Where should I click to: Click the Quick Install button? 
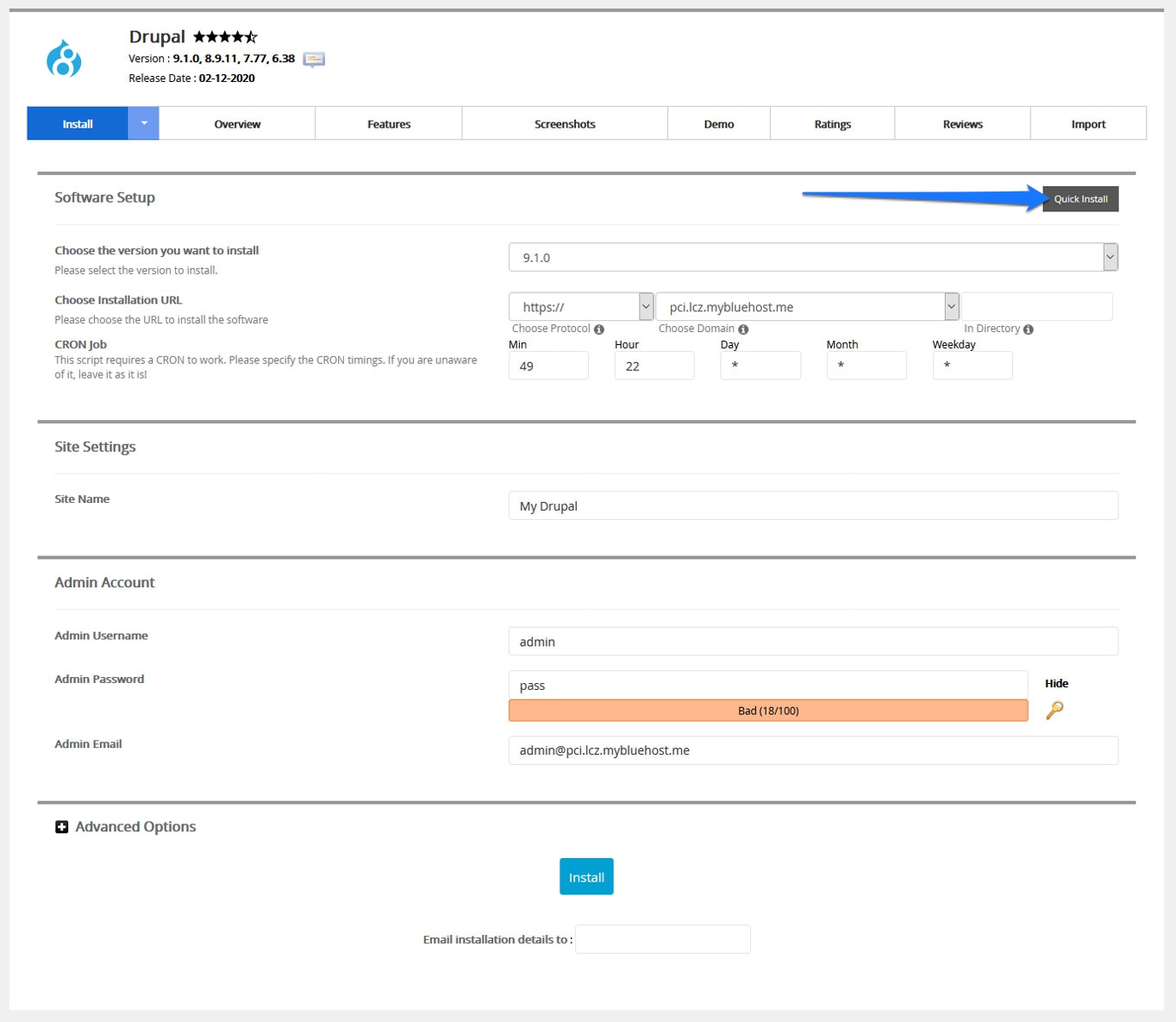pos(1080,198)
